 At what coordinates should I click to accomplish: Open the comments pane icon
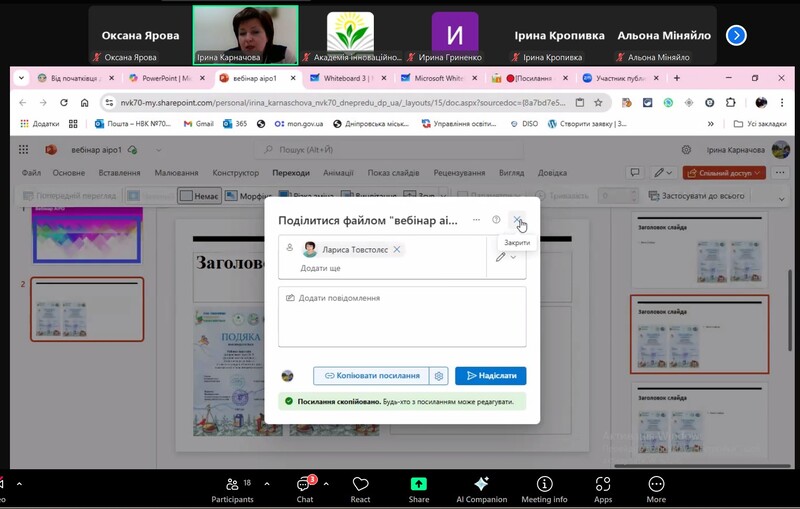click(x=635, y=172)
